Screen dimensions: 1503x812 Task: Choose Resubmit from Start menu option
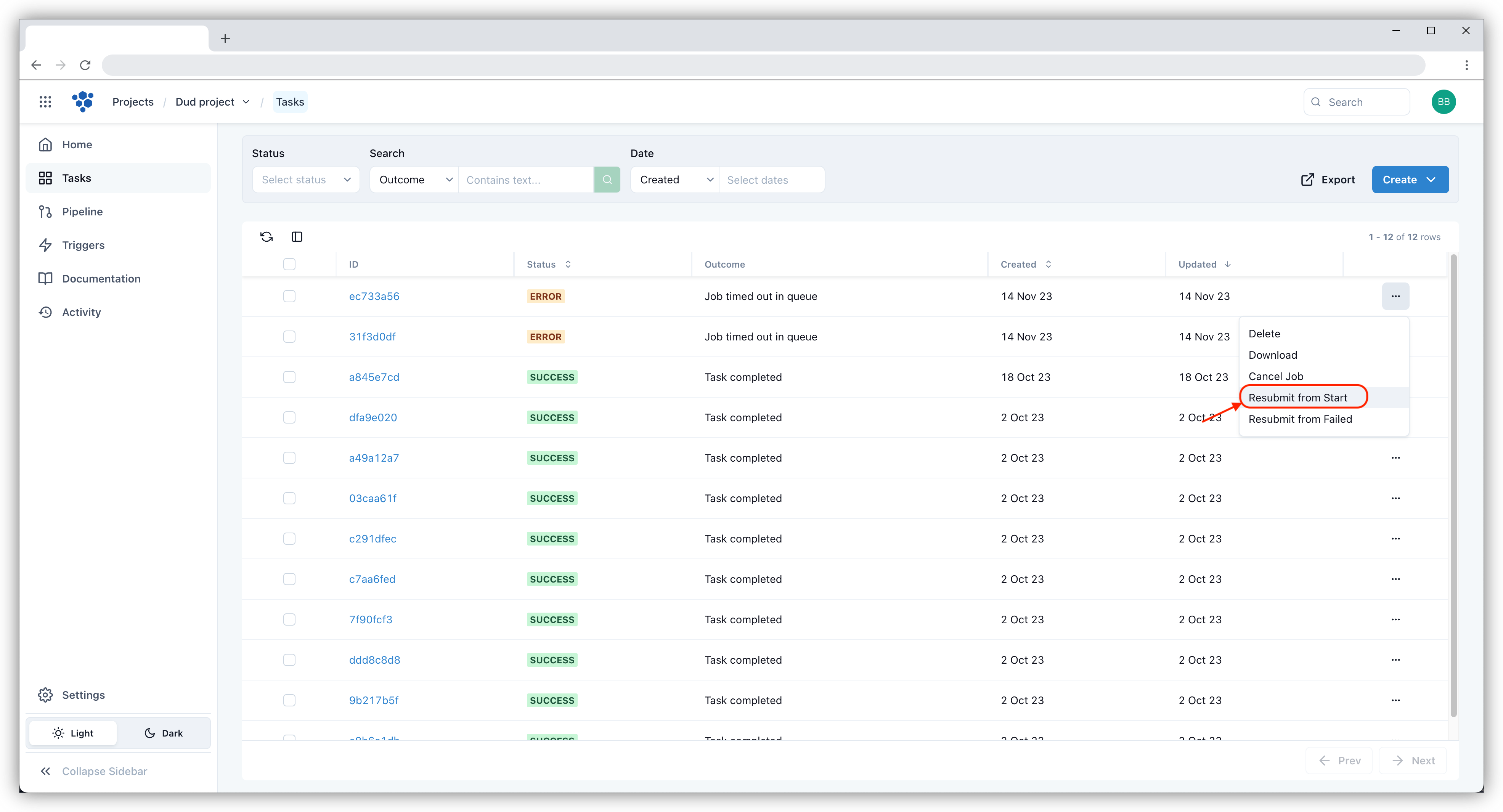point(1297,398)
